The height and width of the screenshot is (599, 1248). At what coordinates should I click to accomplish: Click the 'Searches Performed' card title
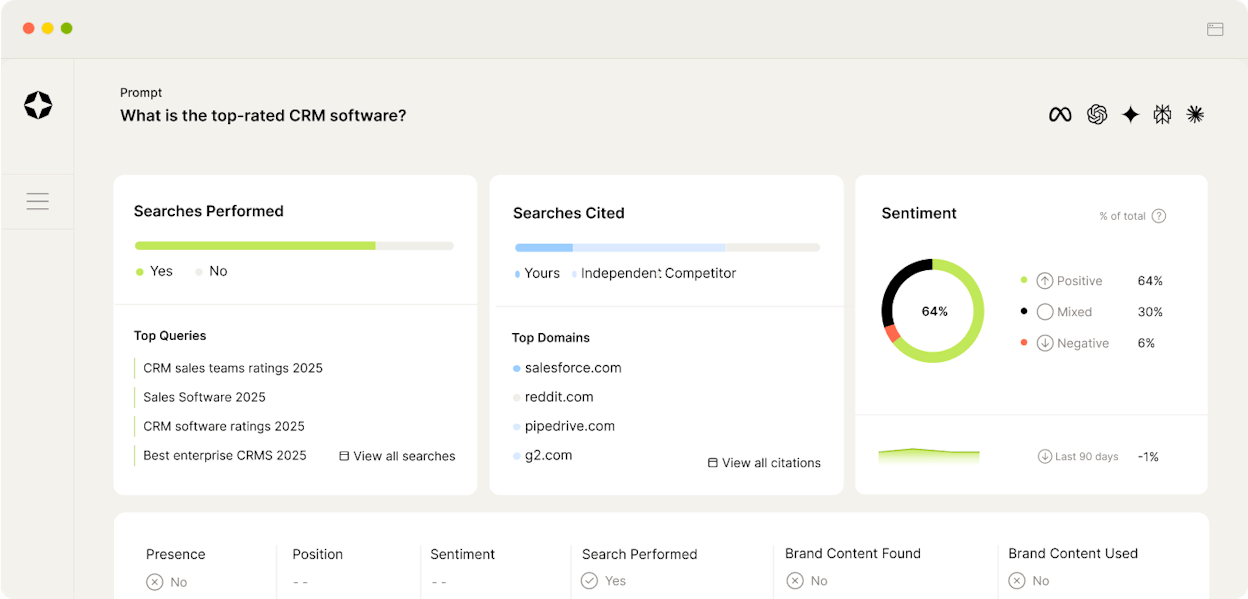[209, 211]
